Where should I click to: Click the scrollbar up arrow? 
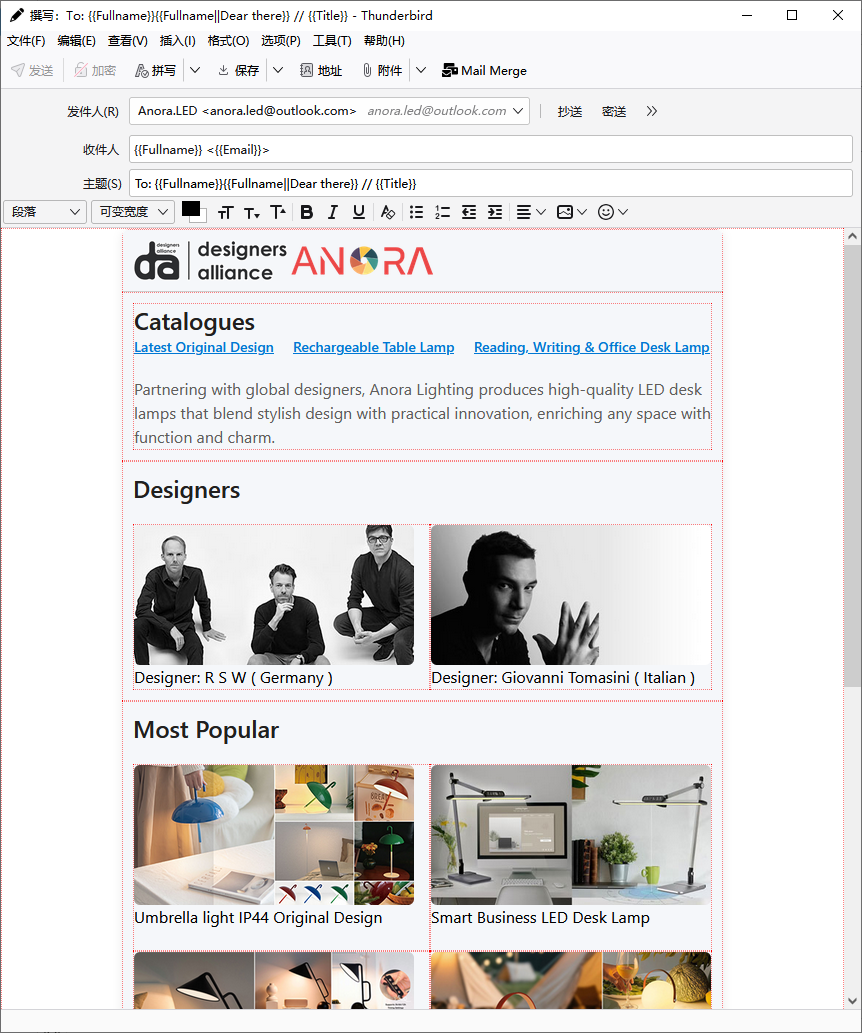pos(852,236)
